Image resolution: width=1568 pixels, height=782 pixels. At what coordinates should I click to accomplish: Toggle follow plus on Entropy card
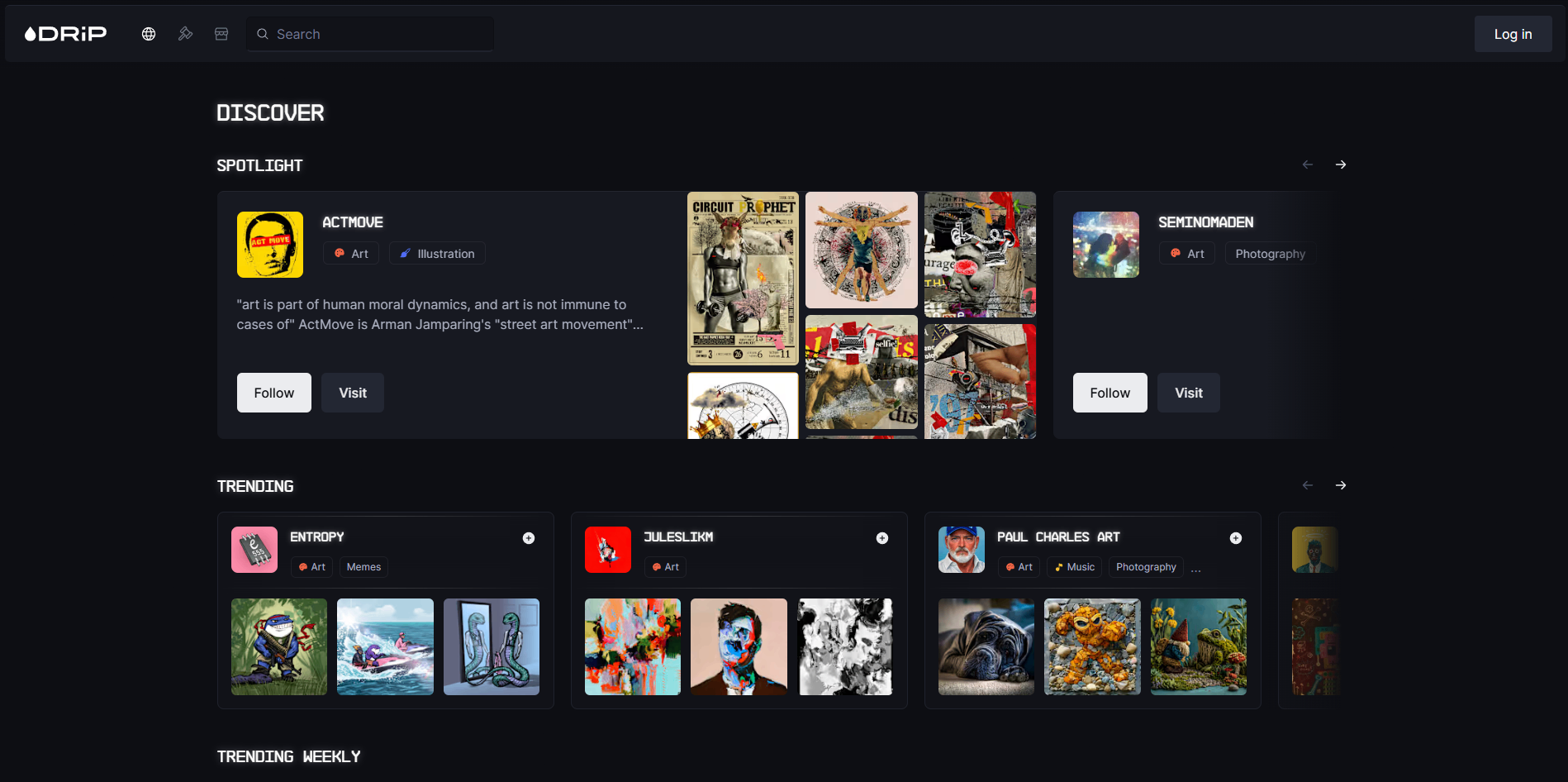click(529, 538)
